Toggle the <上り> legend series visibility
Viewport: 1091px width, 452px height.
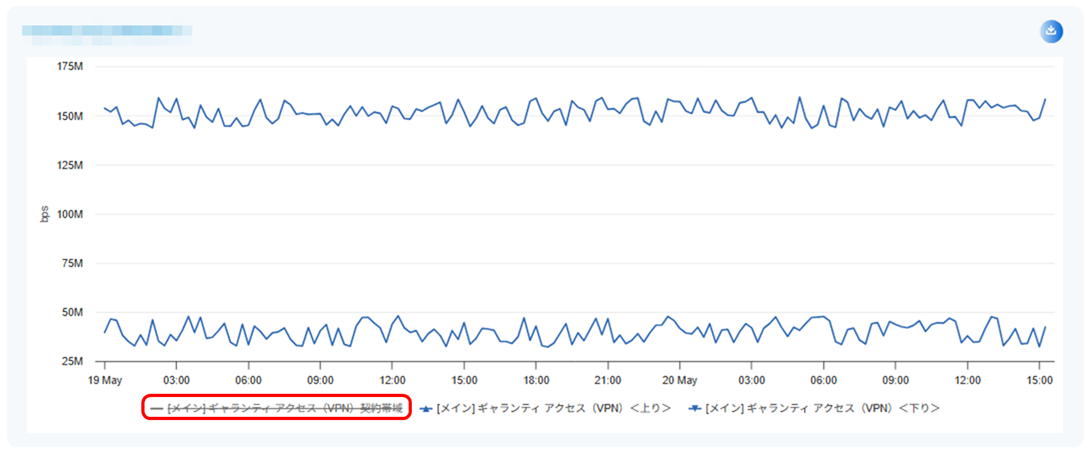pyautogui.click(x=546, y=408)
